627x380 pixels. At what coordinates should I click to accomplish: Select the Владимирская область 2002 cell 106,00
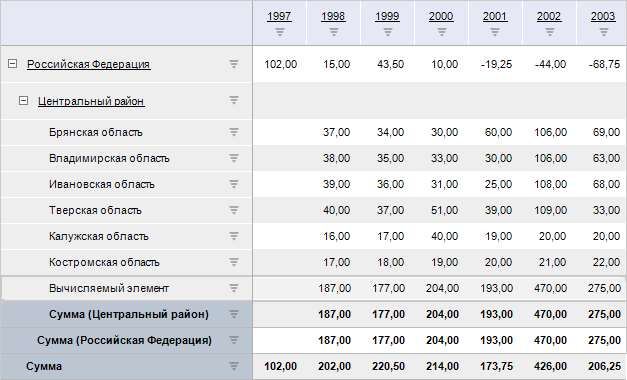coord(551,158)
